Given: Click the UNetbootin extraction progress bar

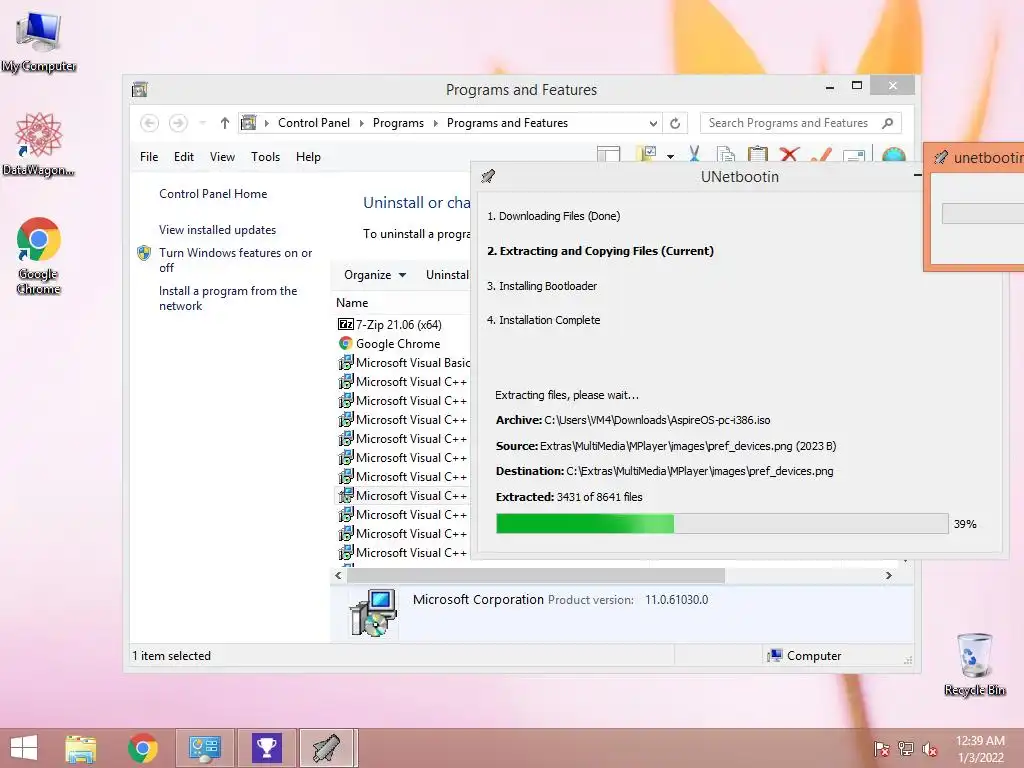Looking at the screenshot, I should [722, 524].
